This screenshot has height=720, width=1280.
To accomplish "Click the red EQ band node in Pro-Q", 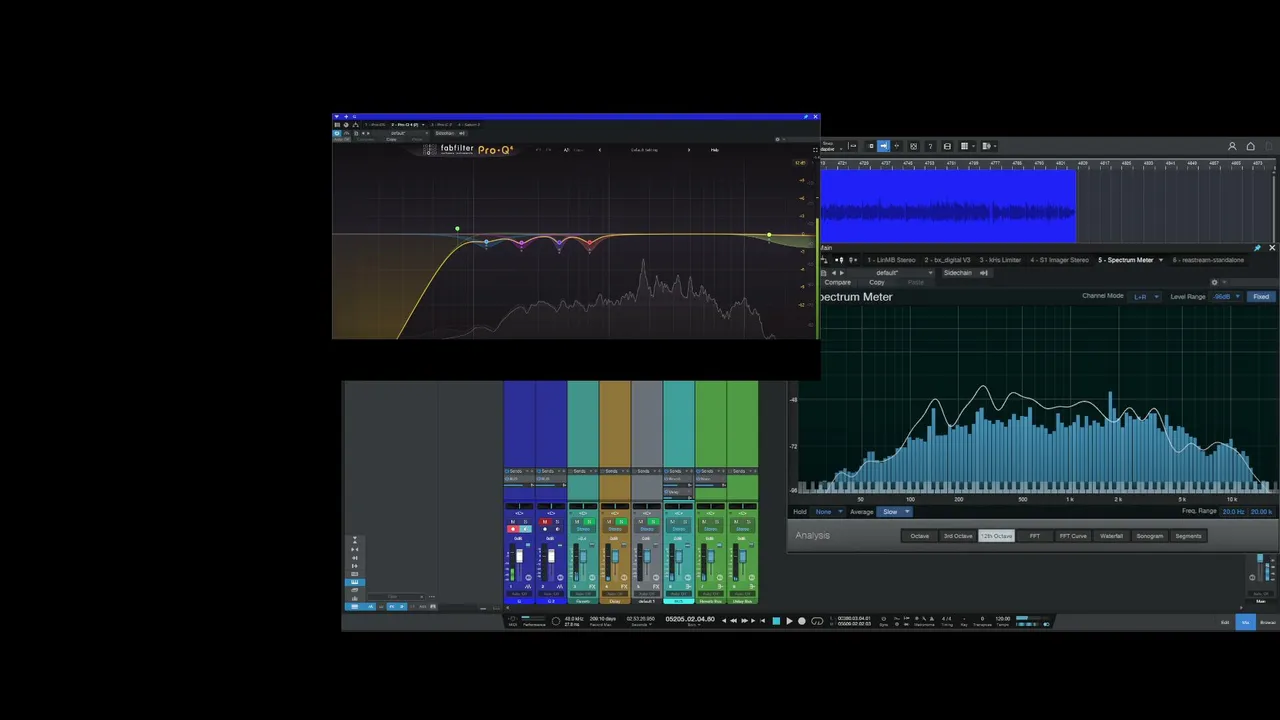I will point(590,242).
